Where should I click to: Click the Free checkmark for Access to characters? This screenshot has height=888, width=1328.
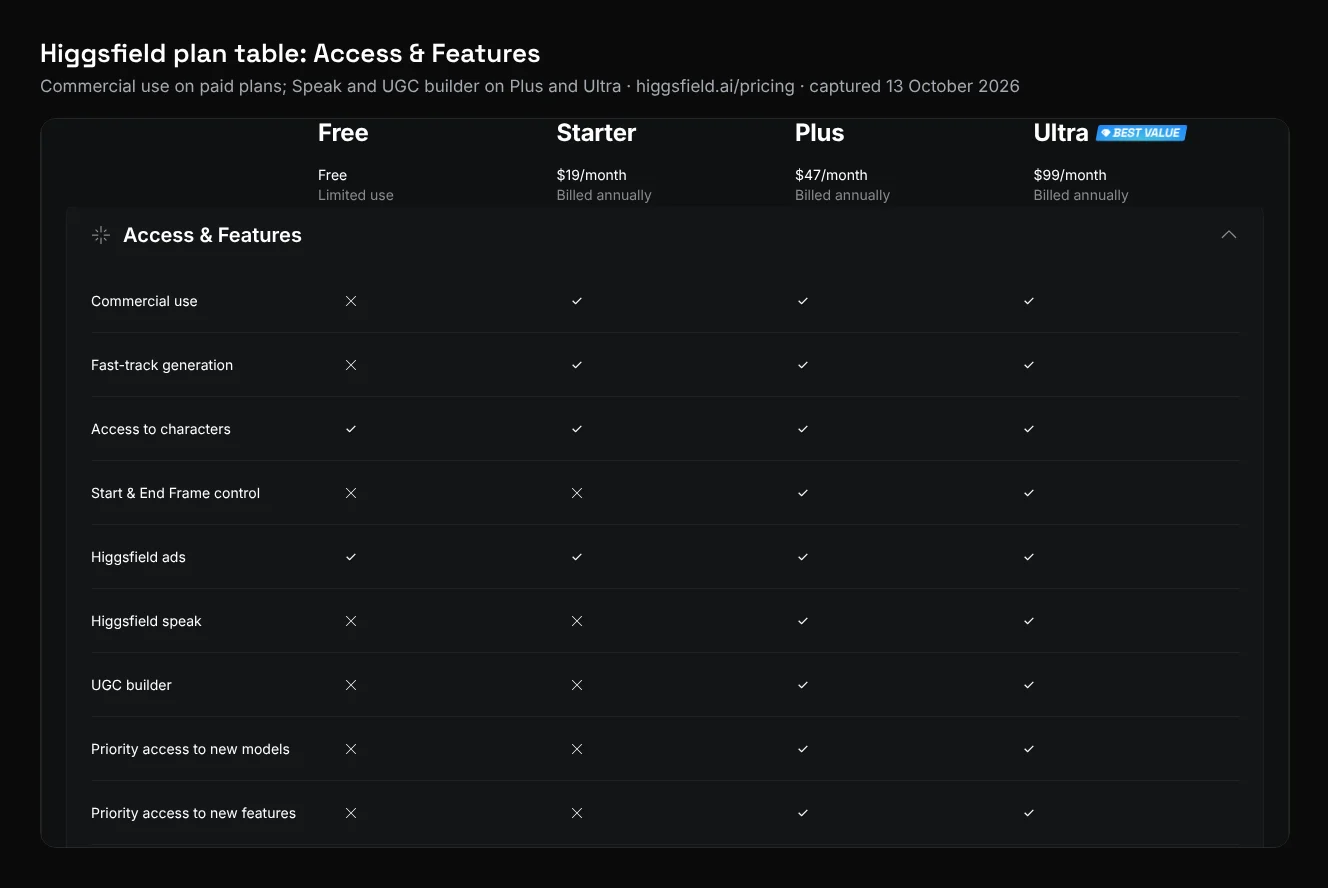pos(351,429)
